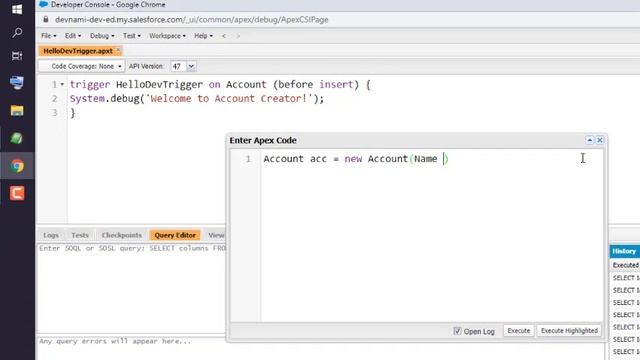Switch to the Logs tab
The image size is (640, 360).
click(x=51, y=235)
